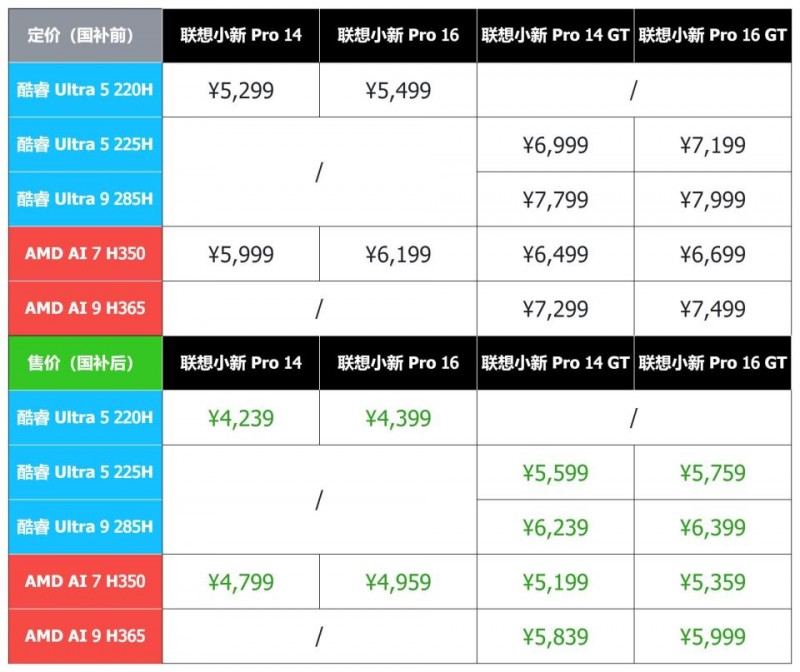This screenshot has height=672, width=800.
Task: Select the green ¥6,239 sale price
Action: click(555, 527)
